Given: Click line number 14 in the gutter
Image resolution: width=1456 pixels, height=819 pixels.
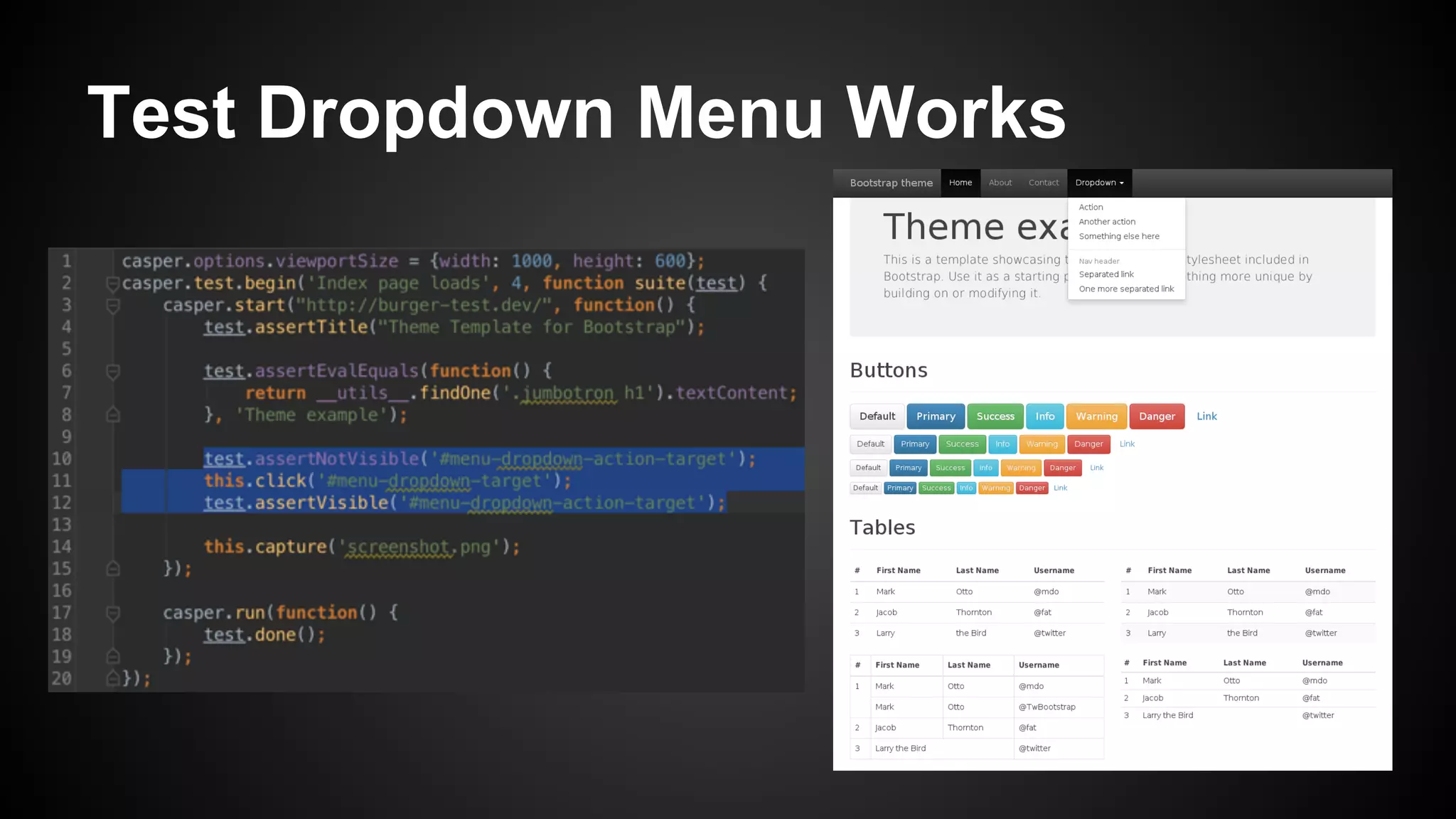Looking at the screenshot, I should (x=61, y=547).
